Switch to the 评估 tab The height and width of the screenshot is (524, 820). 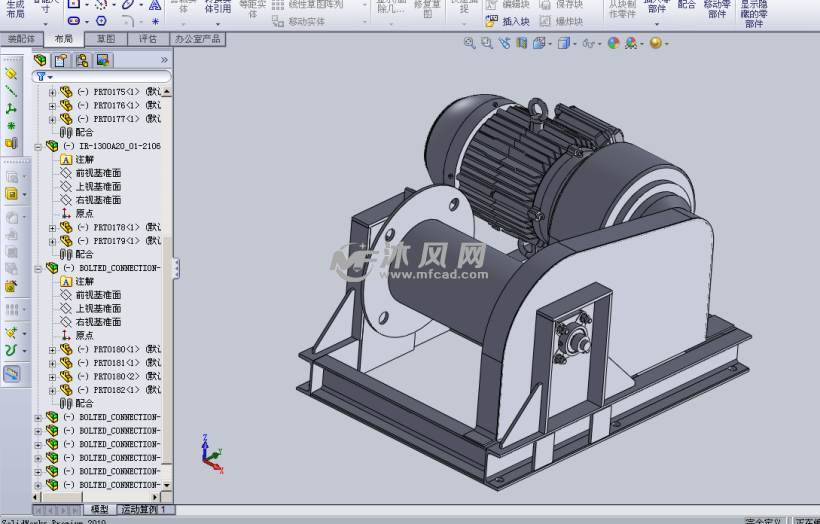pos(149,39)
